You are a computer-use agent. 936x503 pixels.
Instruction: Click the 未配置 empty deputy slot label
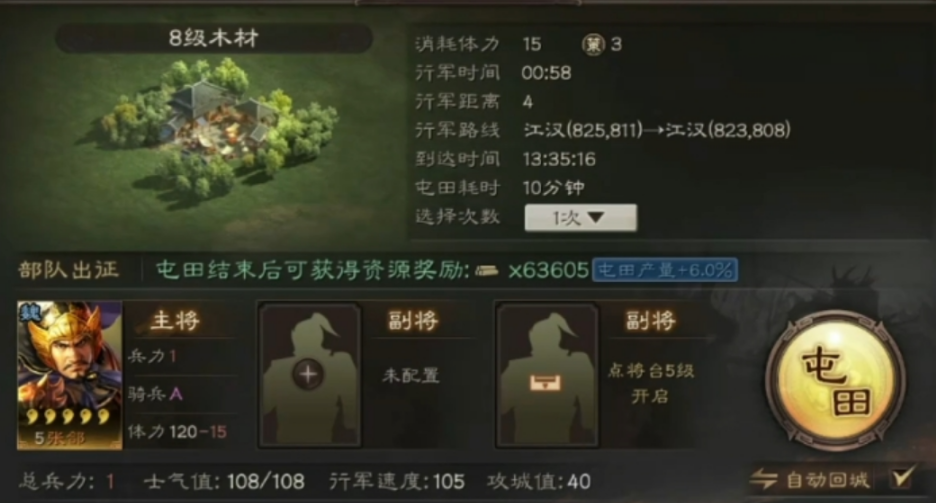click(x=411, y=375)
